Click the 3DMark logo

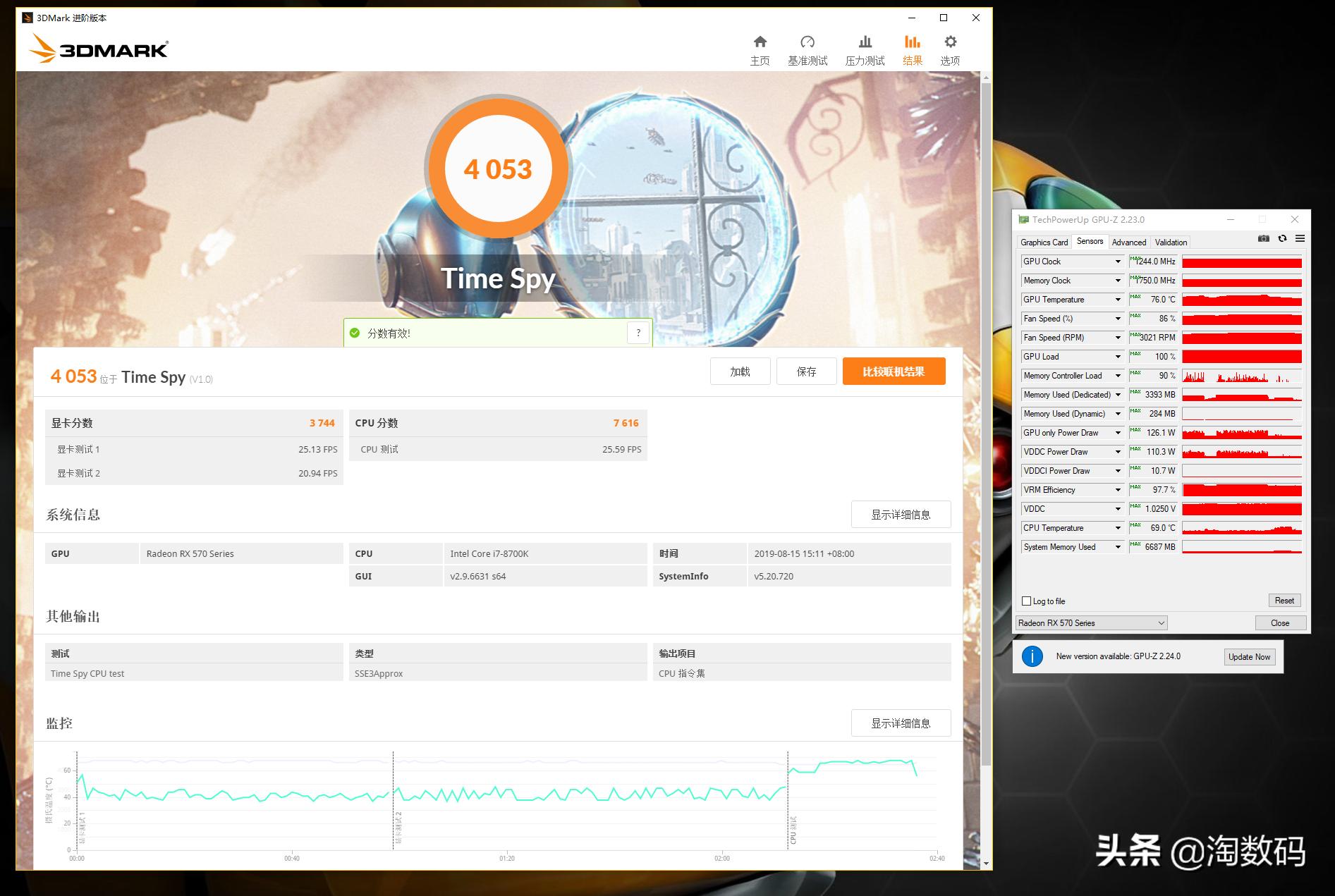(x=99, y=48)
